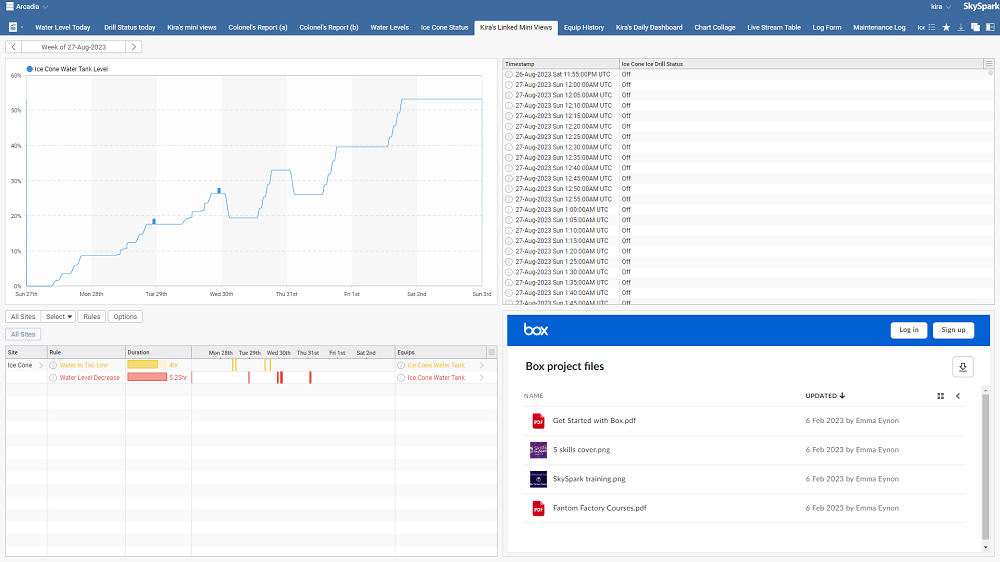
Task: Switch to Drill Status today tab
Action: (x=129, y=27)
